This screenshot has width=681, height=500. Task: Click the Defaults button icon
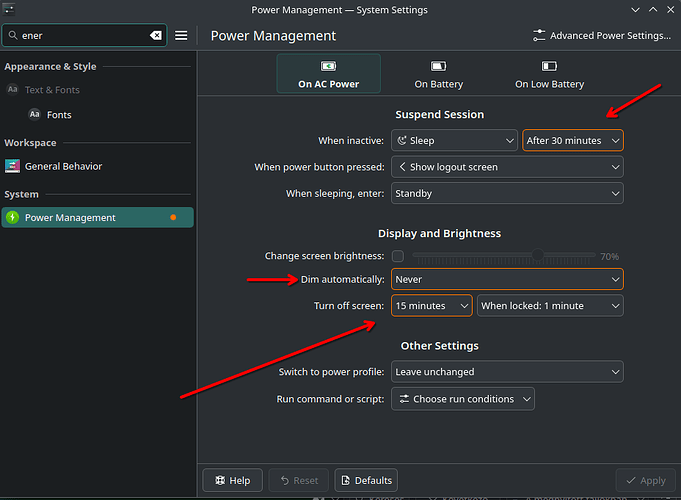(x=346, y=480)
